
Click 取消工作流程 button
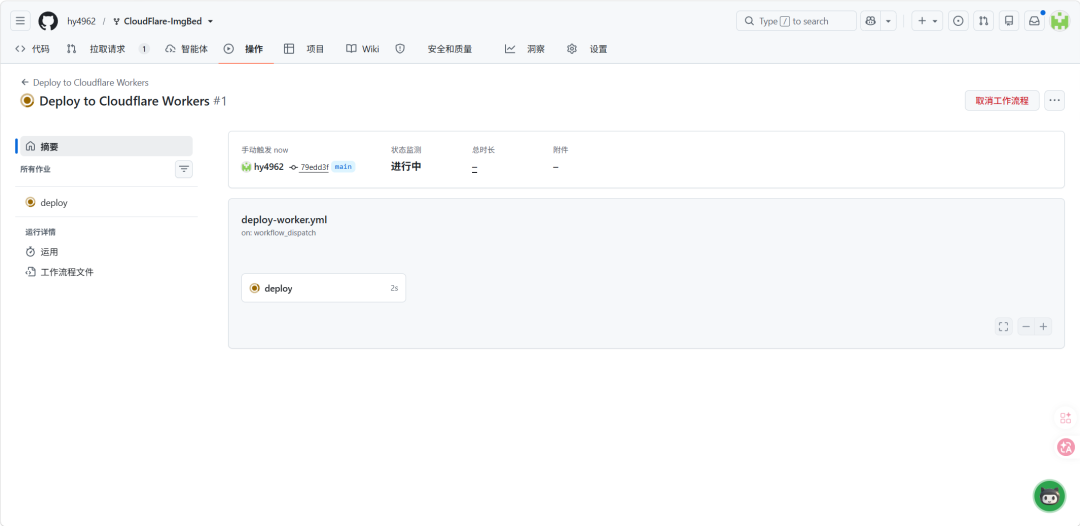(x=1002, y=101)
